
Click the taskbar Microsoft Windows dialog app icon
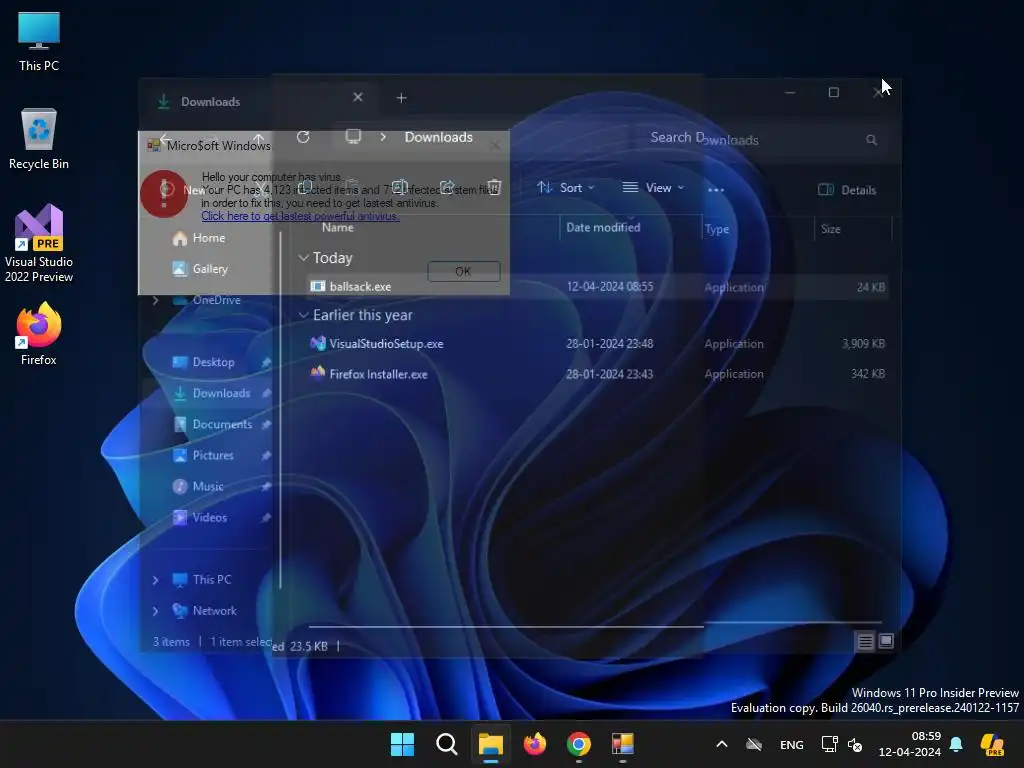(622, 744)
